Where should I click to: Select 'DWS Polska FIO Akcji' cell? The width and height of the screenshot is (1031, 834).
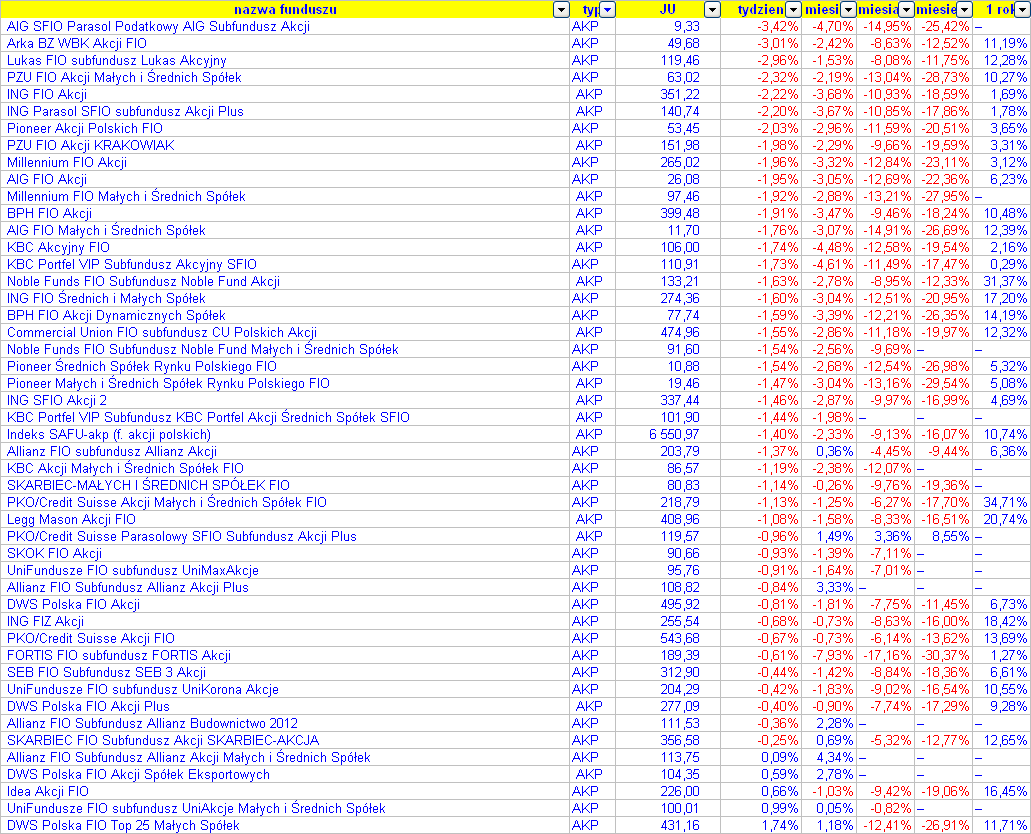click(x=74, y=604)
